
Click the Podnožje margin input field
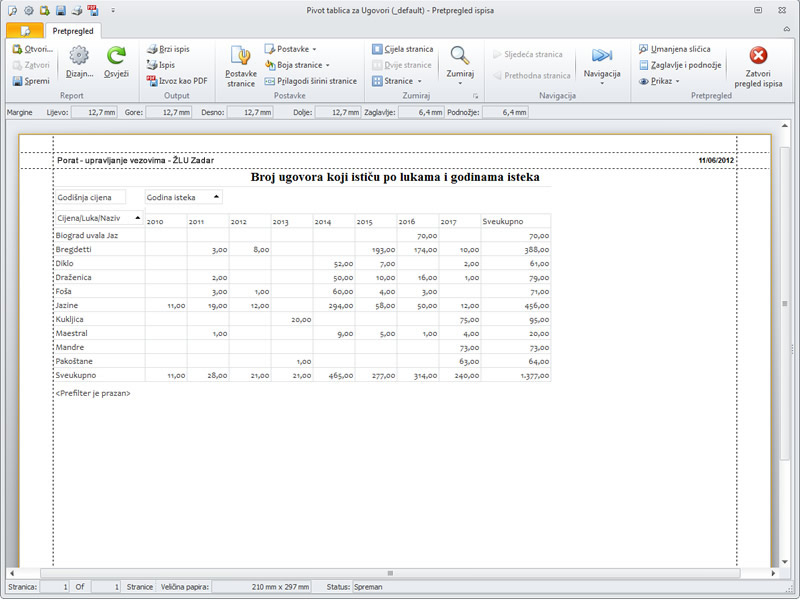505,112
